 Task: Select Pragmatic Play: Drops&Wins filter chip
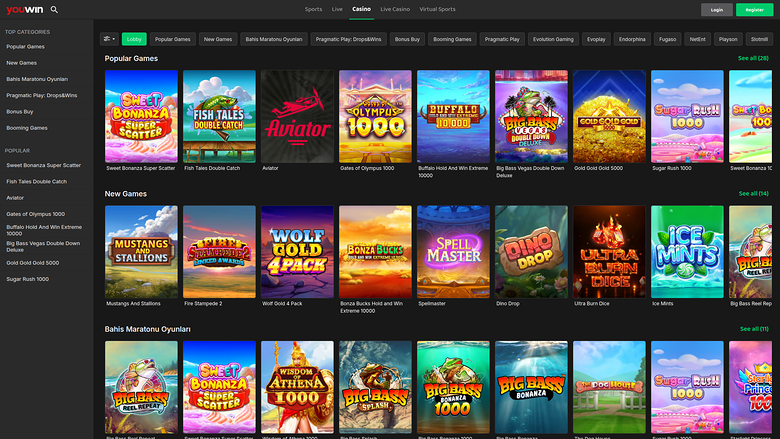(x=348, y=39)
